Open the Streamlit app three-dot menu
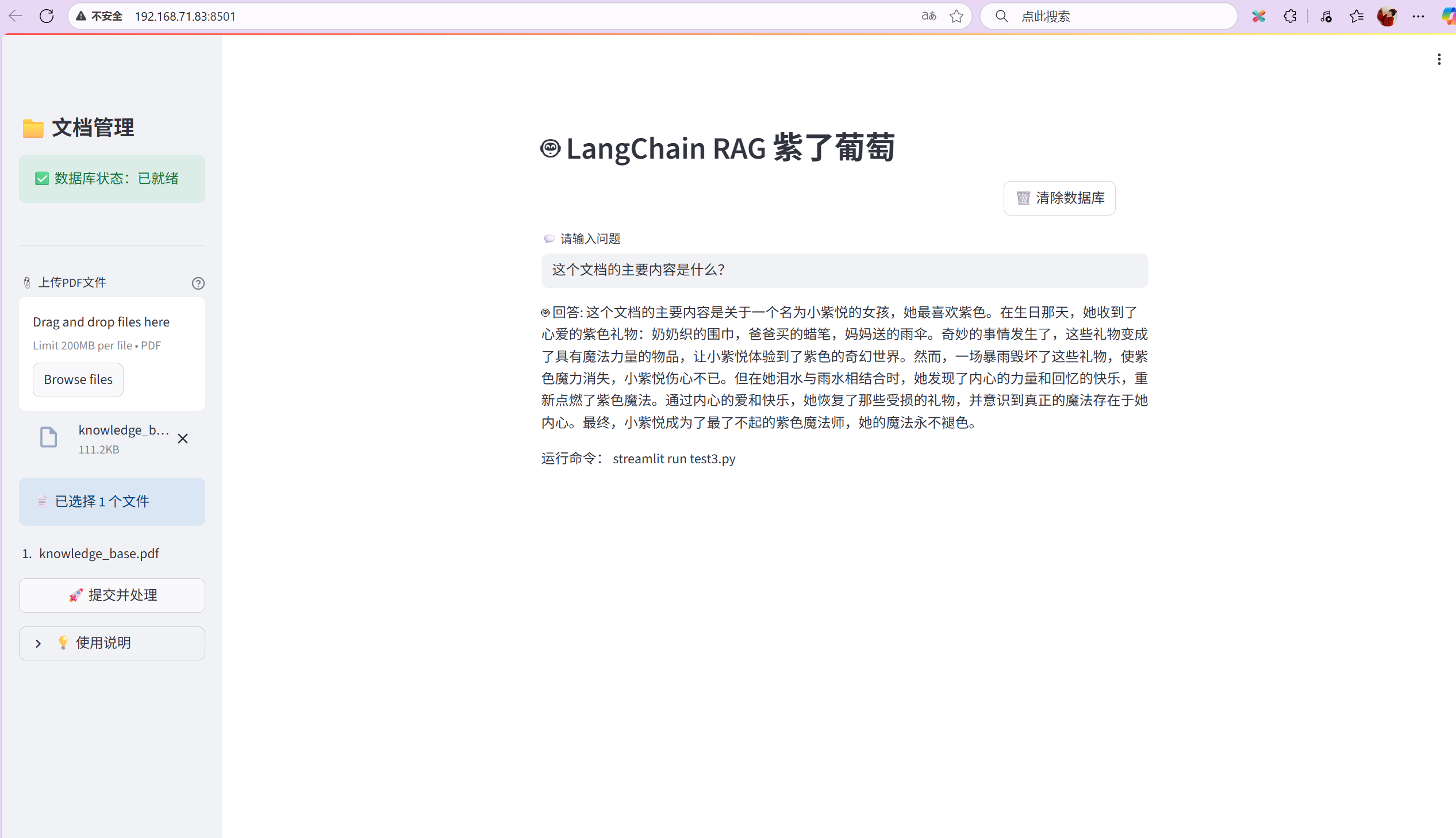Image resolution: width=1456 pixels, height=838 pixels. 1439,59
